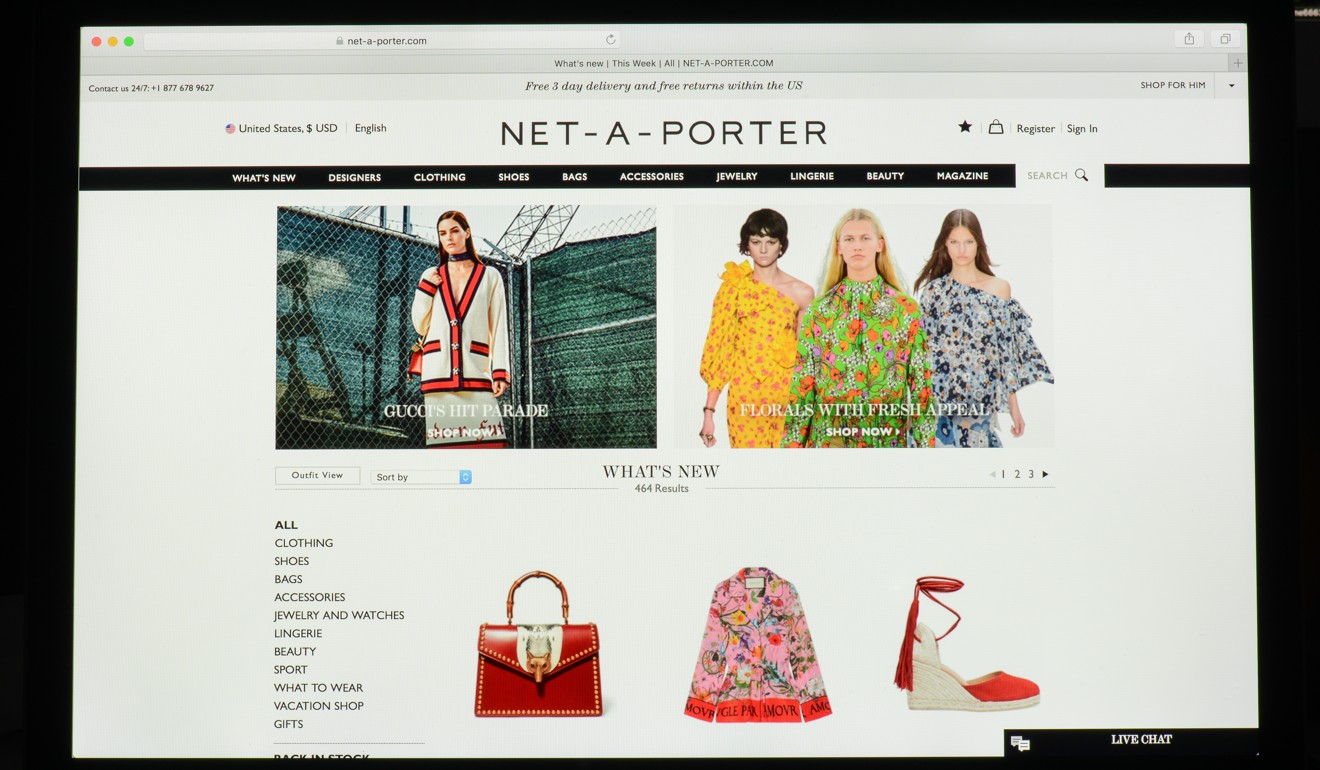Open the Accessories menu
Image resolution: width=1320 pixels, height=770 pixels.
(x=652, y=176)
